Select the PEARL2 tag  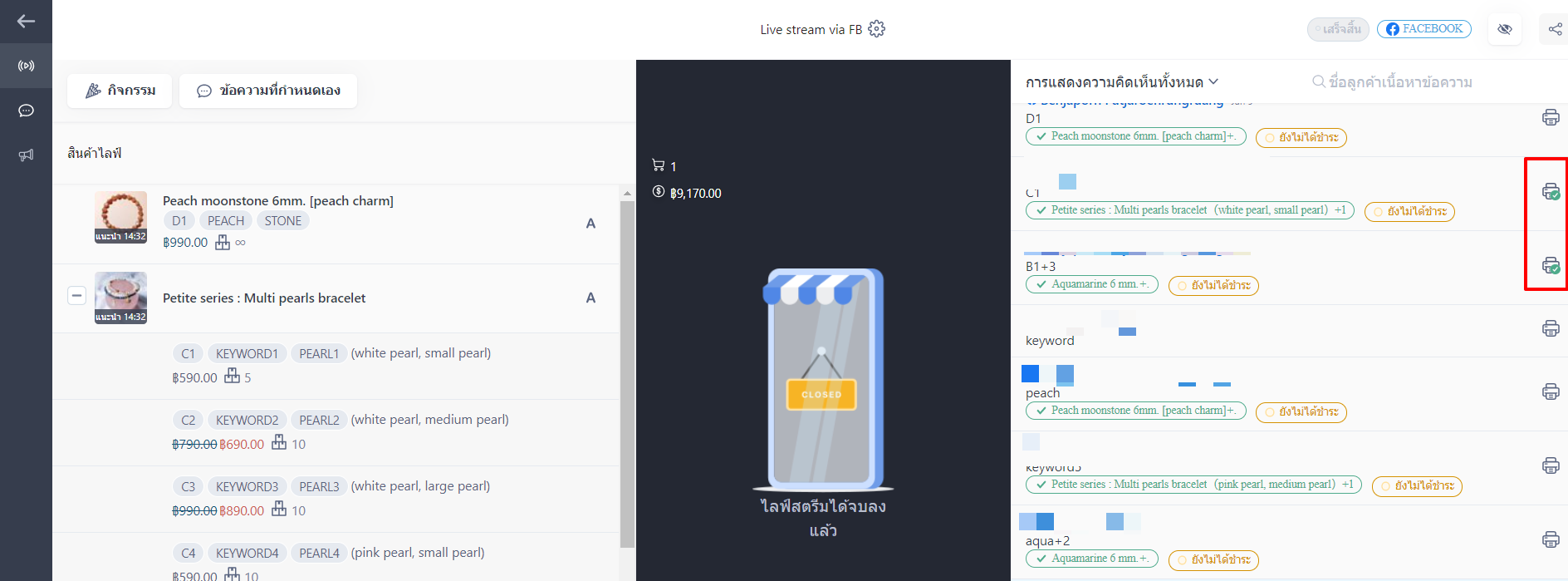click(x=319, y=421)
